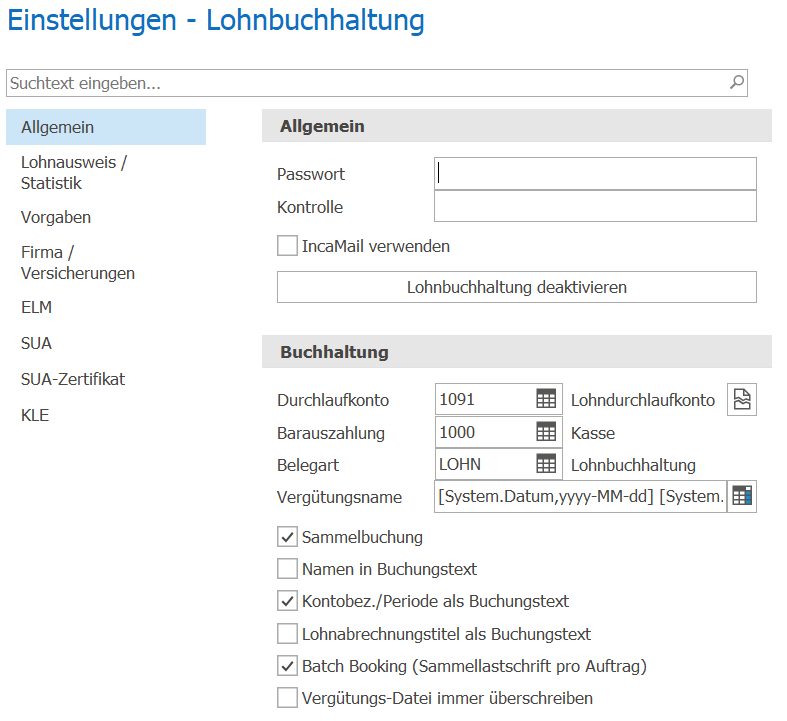Click the Lohndurchlaufkonto account name
Image resolution: width=787 pixels, height=721 pixels.
pyautogui.click(x=642, y=400)
